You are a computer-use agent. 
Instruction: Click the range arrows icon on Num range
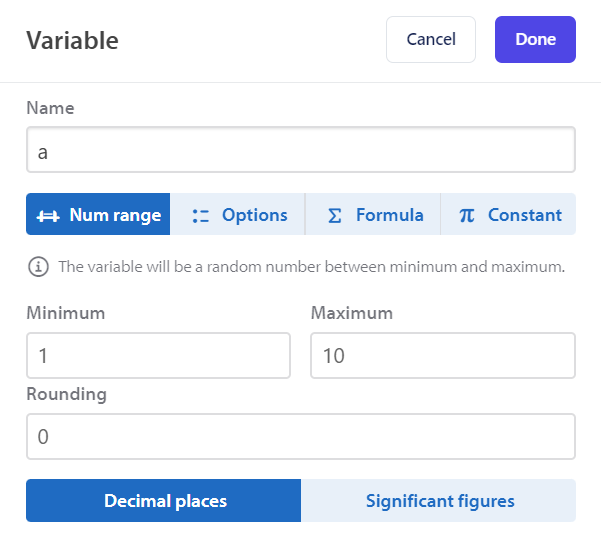48,216
